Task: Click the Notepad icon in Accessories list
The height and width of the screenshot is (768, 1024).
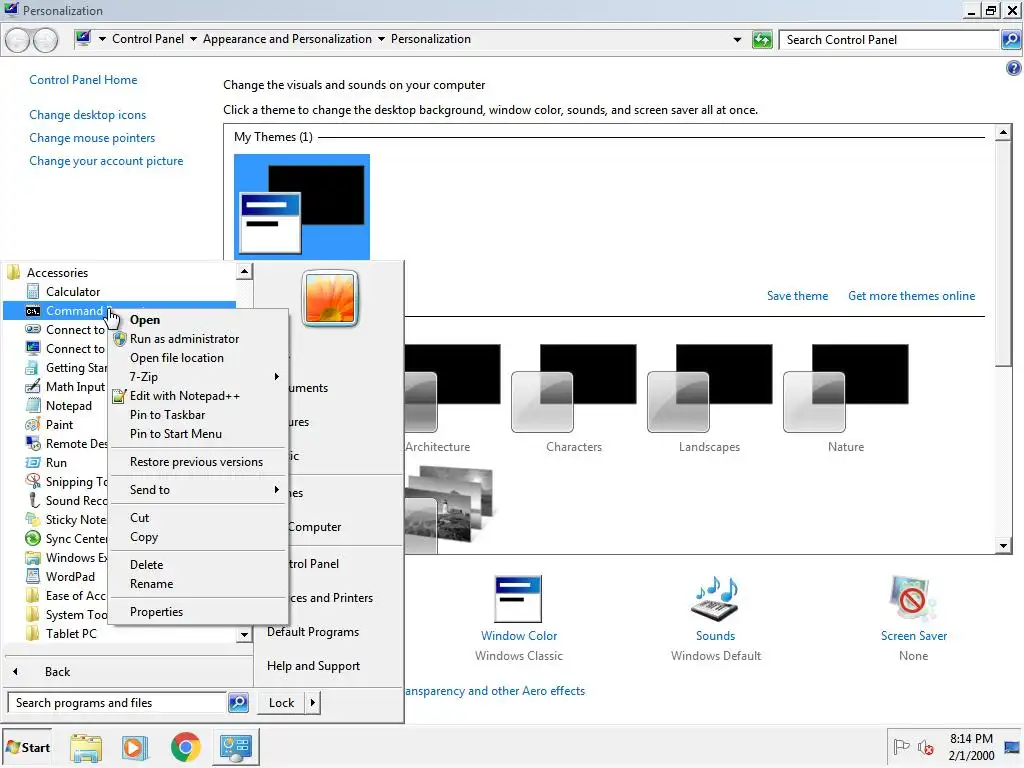Action: (33, 406)
